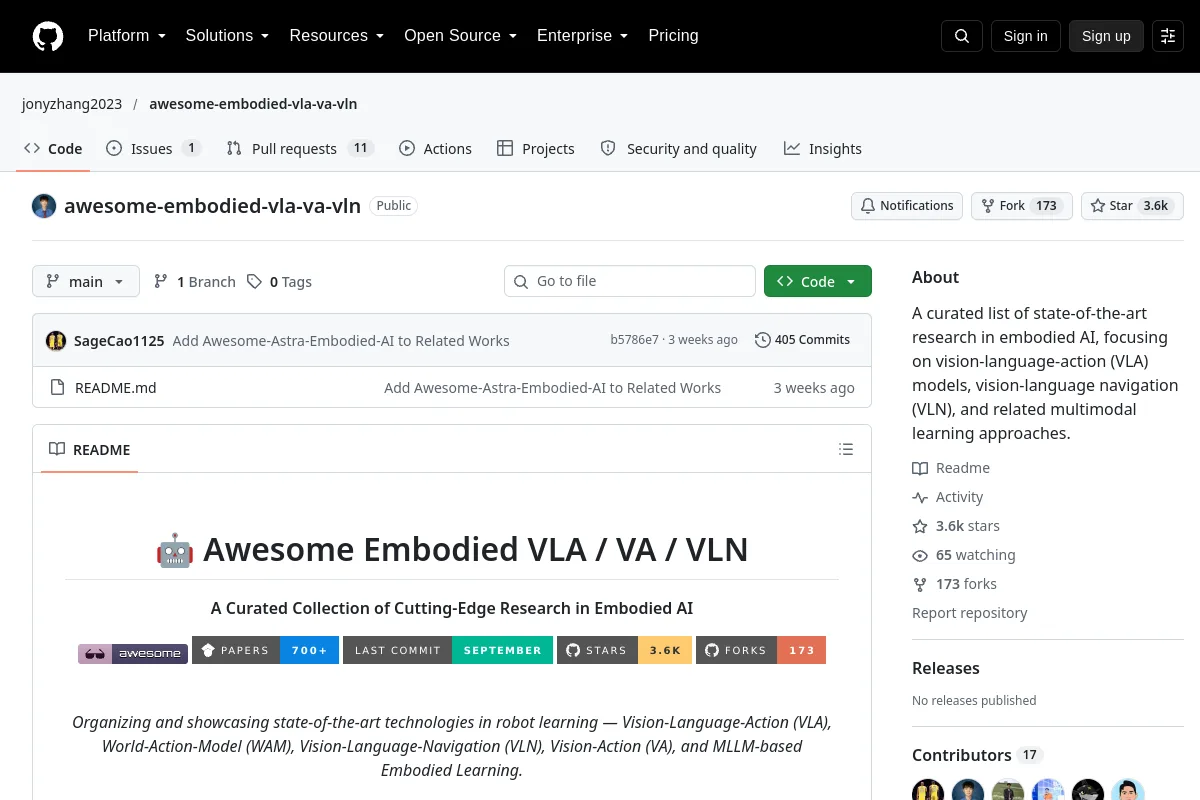Open the Pricing page
1200x800 pixels.
click(x=673, y=36)
